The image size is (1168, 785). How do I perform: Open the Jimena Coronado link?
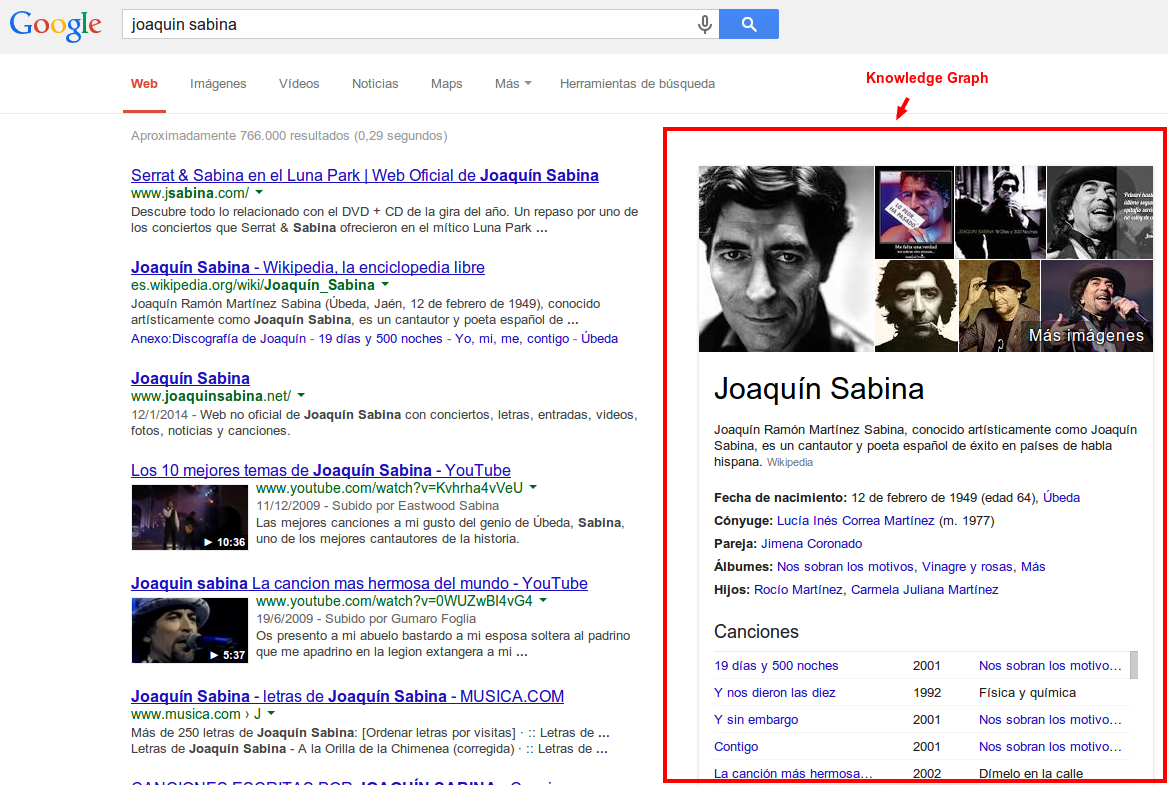(x=811, y=544)
